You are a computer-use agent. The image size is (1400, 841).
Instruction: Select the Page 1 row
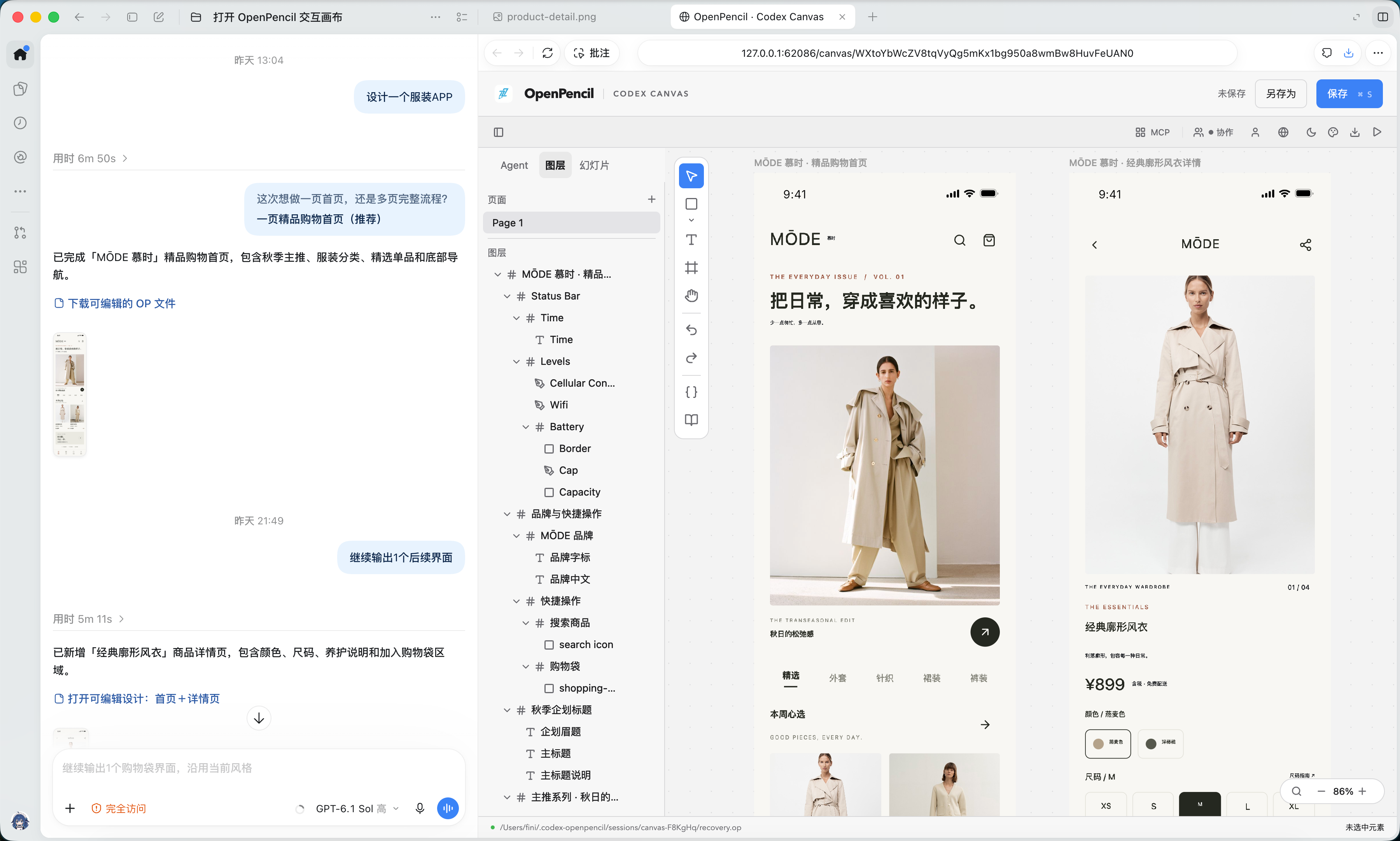pyautogui.click(x=571, y=223)
